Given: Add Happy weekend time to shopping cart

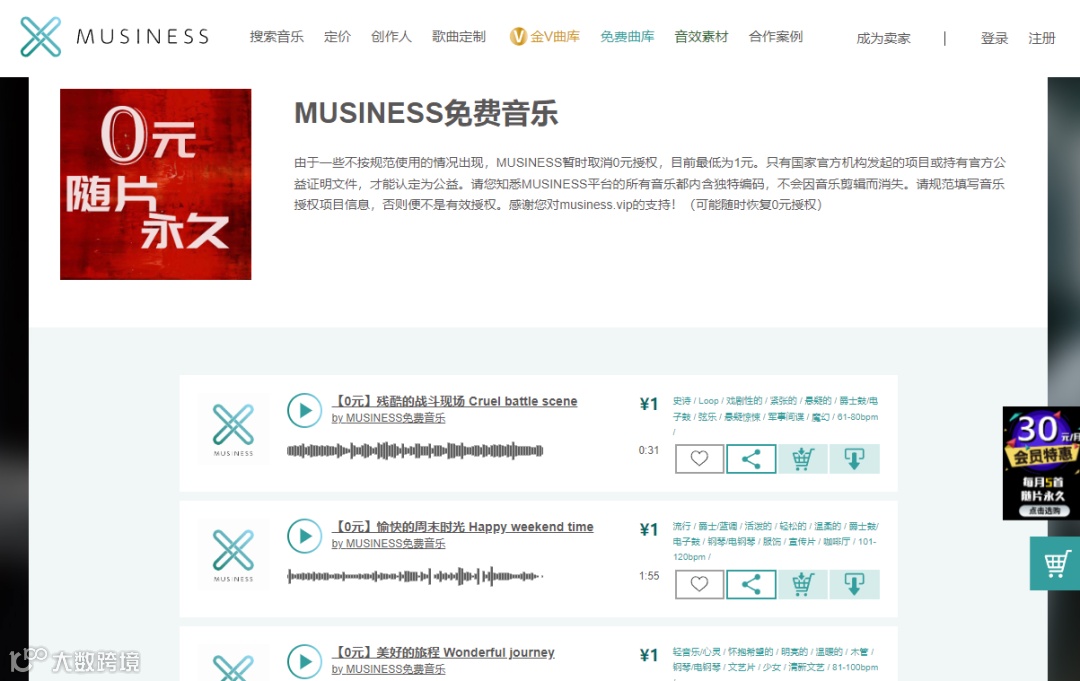Looking at the screenshot, I should pyautogui.click(x=803, y=585).
